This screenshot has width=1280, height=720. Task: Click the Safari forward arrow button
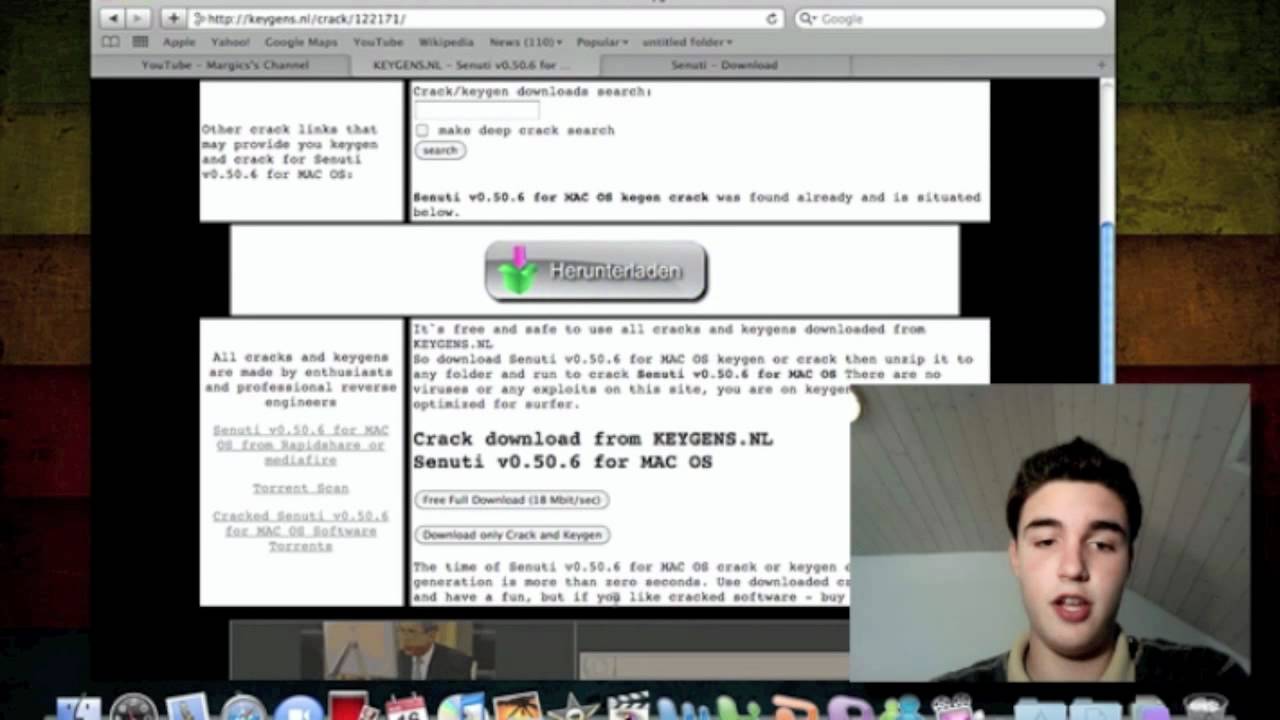[138, 19]
